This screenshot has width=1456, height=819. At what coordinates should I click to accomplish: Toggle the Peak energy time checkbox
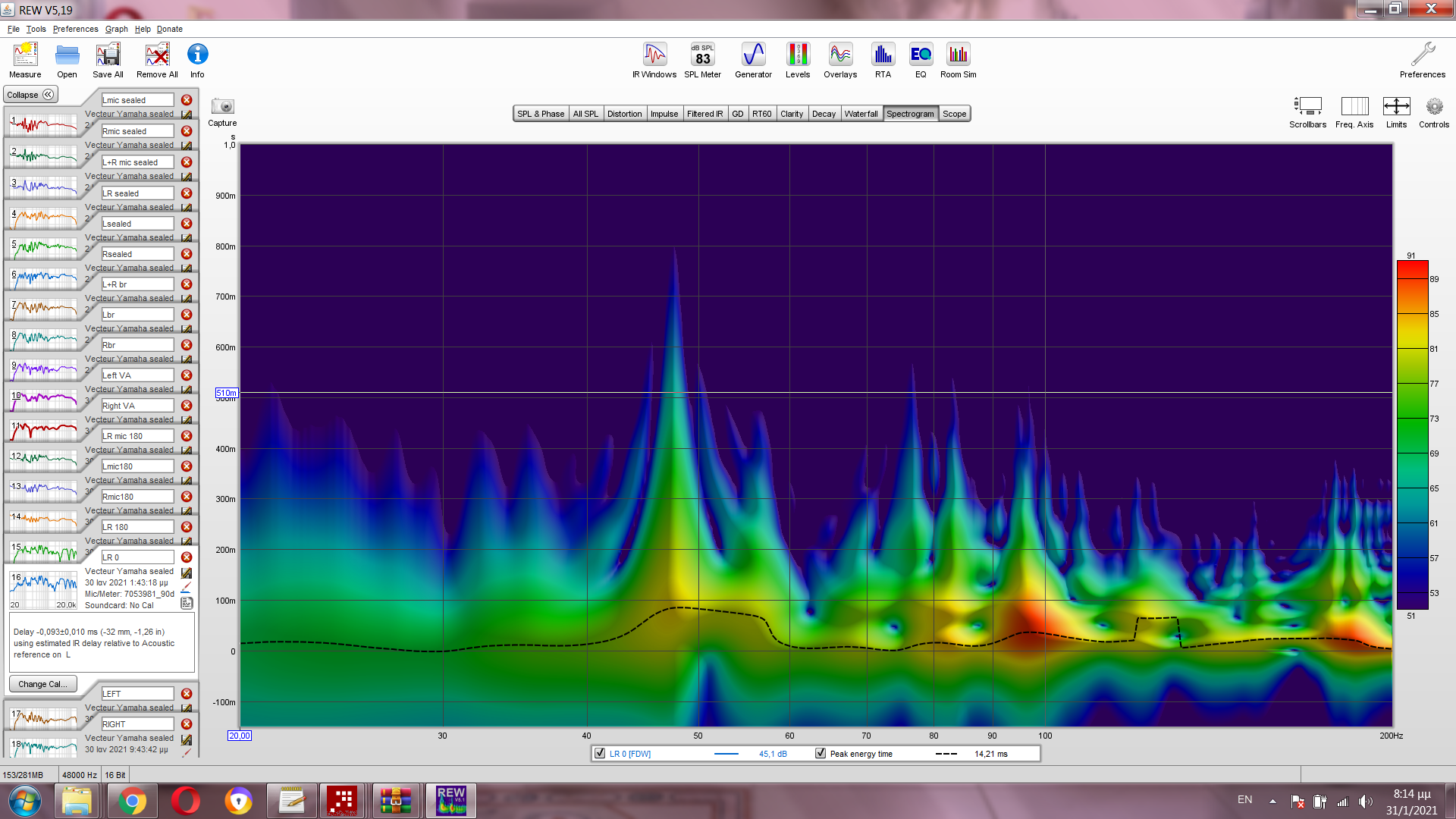[x=821, y=753]
